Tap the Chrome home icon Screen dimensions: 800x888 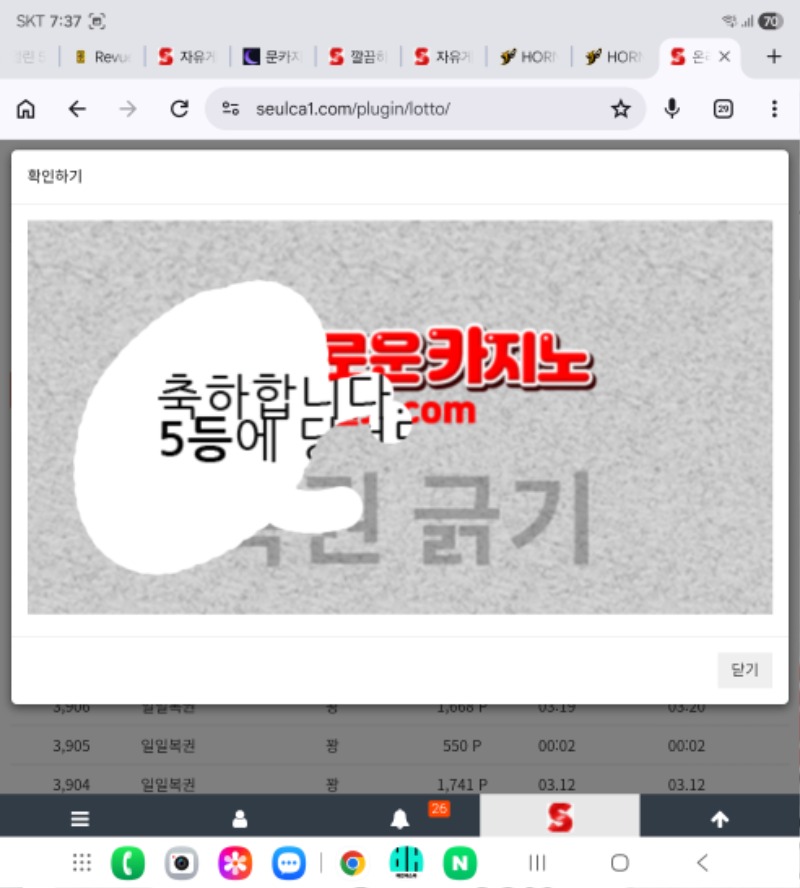(26, 109)
